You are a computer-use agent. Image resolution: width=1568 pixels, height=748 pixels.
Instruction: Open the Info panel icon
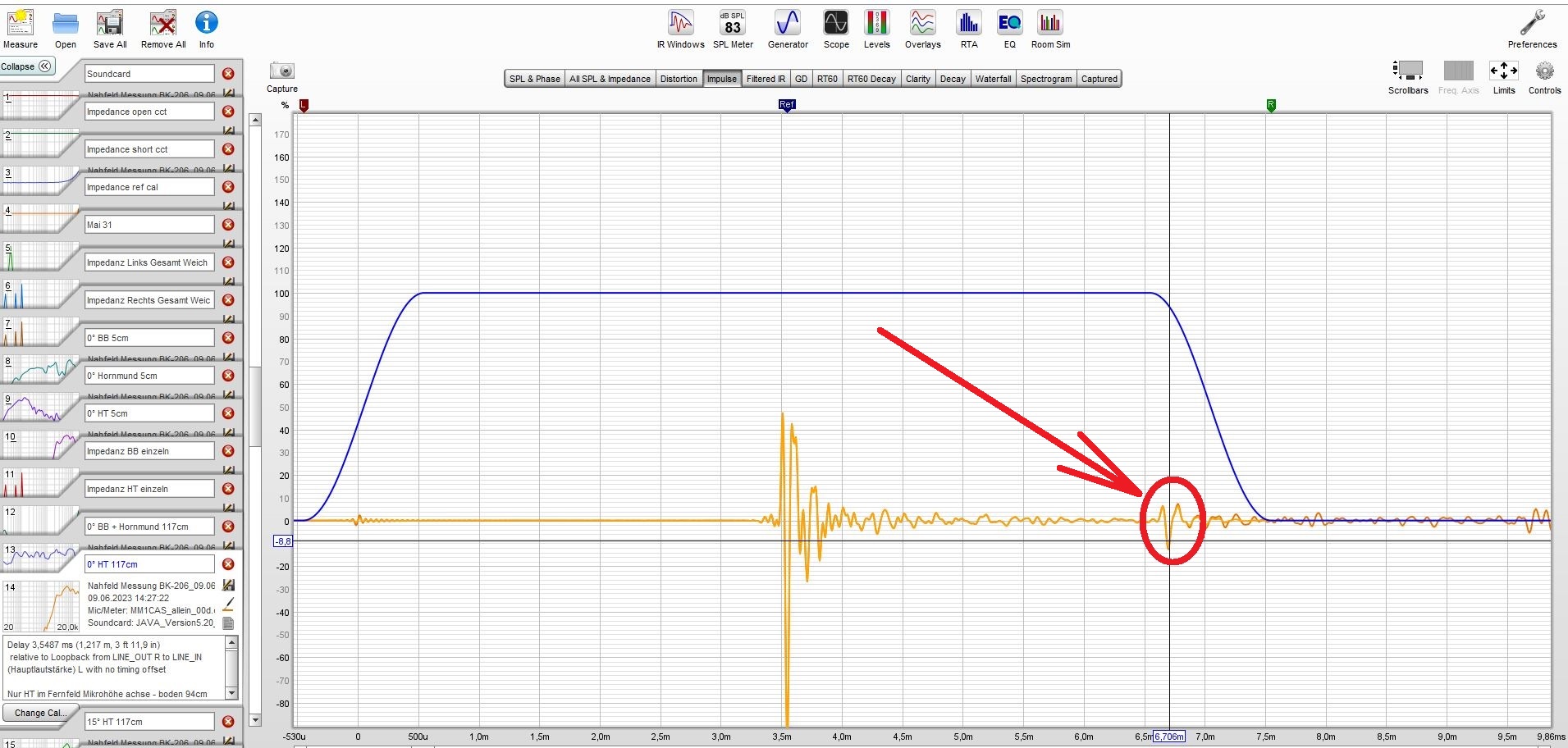tap(207, 30)
